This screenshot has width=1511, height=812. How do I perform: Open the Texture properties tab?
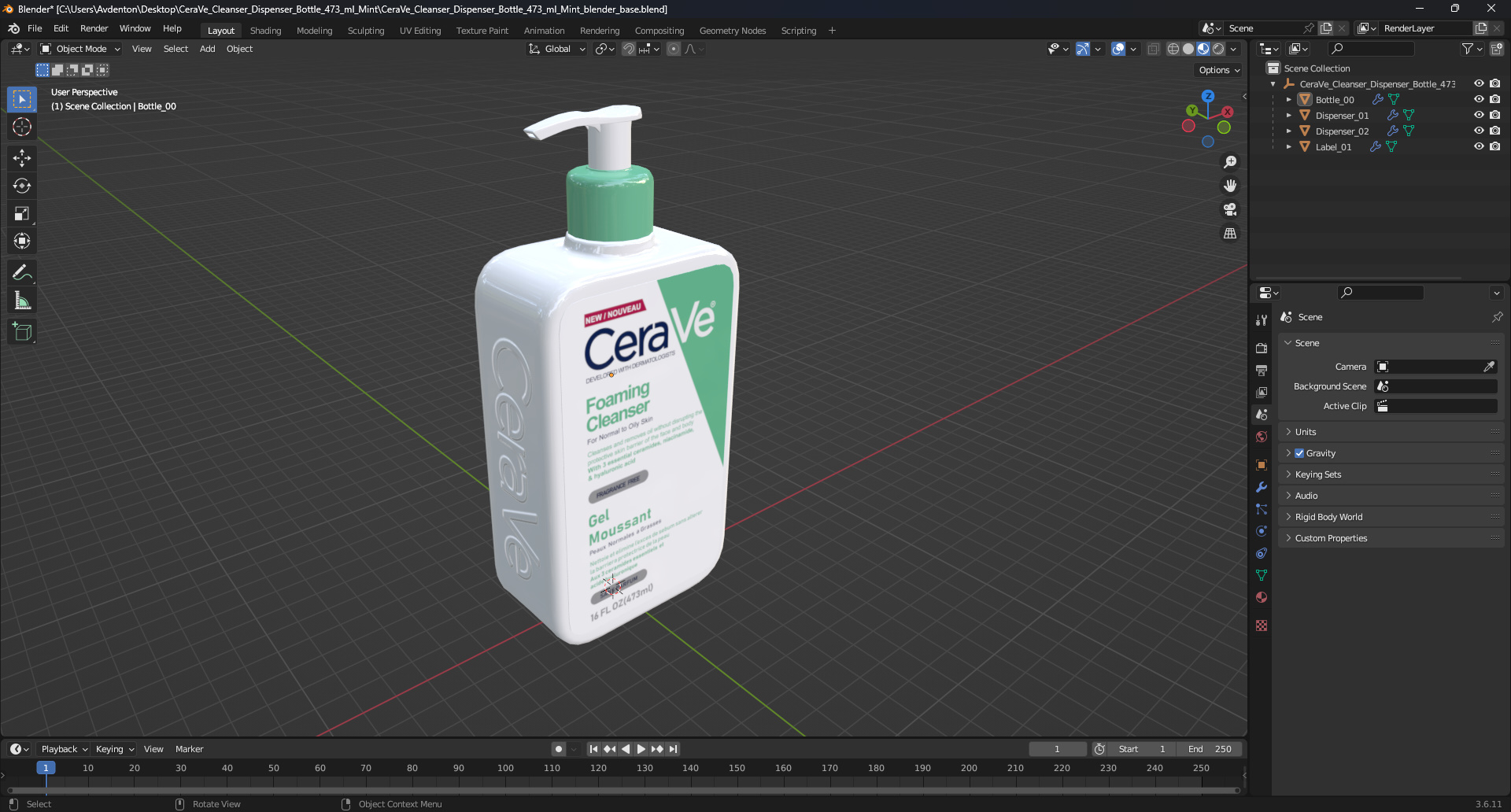(1262, 626)
